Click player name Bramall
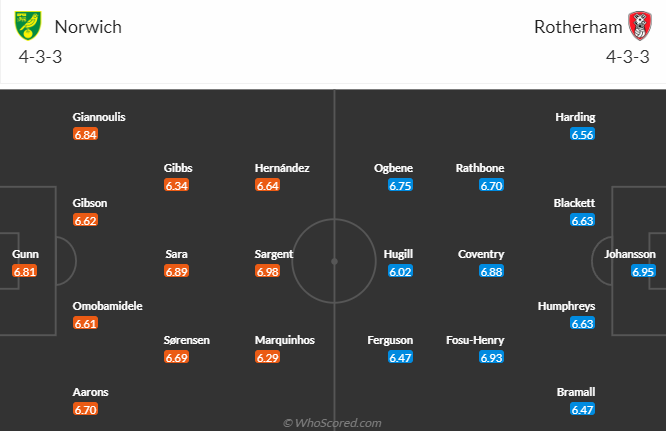Screen dimensions: 666x431 pos(576,392)
